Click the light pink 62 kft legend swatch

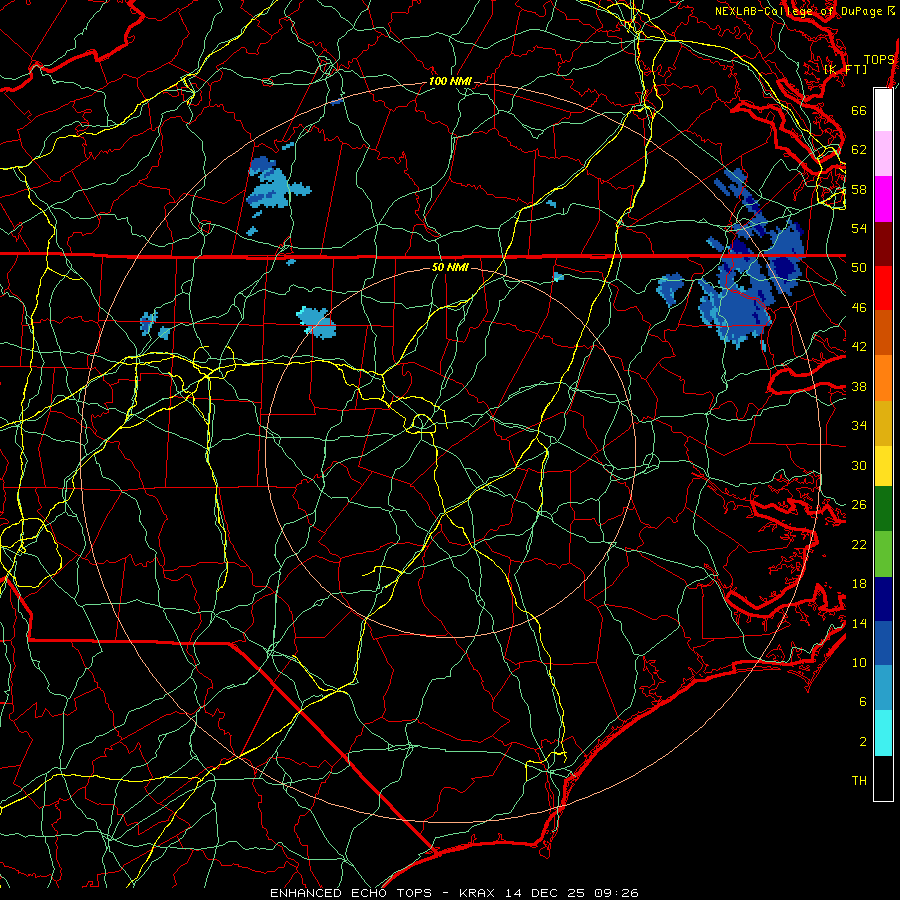tap(883, 153)
